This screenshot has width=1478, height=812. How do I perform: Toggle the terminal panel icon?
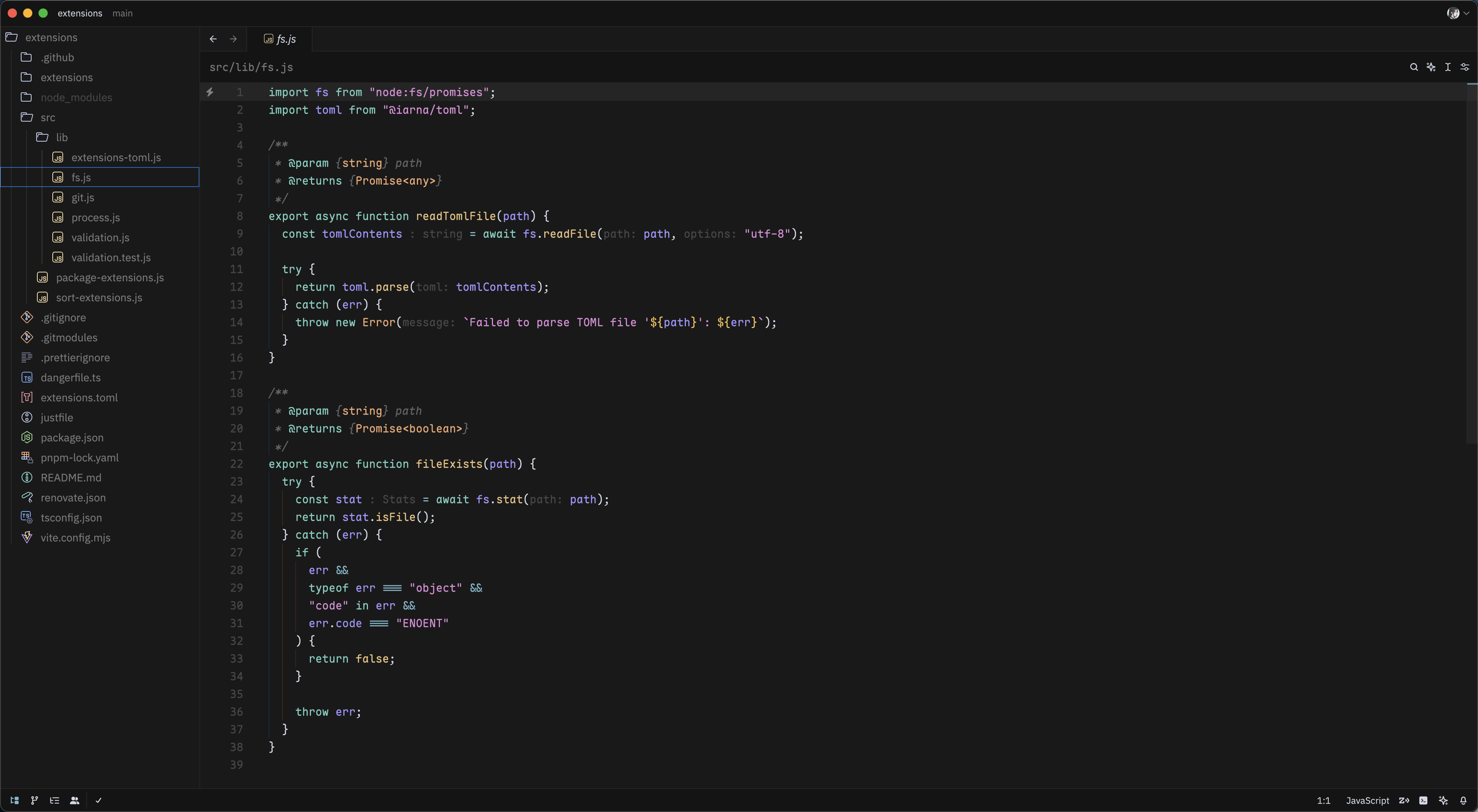click(x=1423, y=800)
